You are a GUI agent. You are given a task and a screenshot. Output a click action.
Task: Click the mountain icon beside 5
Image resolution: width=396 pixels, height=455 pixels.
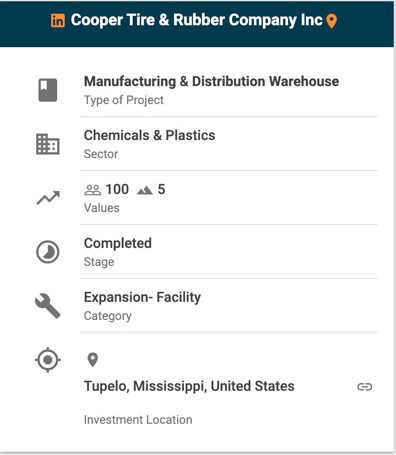click(x=145, y=190)
